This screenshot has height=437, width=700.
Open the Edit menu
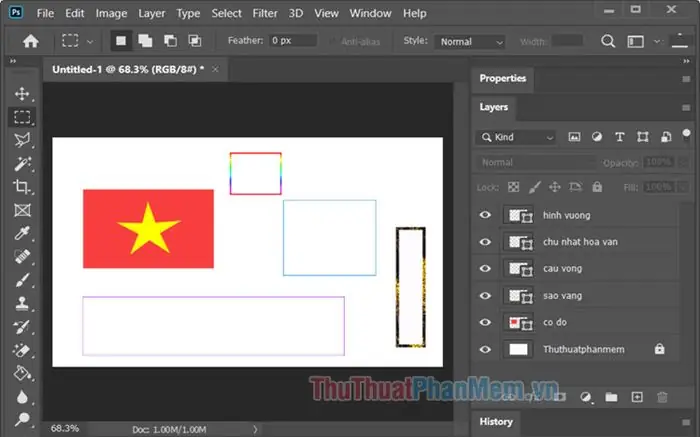click(75, 13)
